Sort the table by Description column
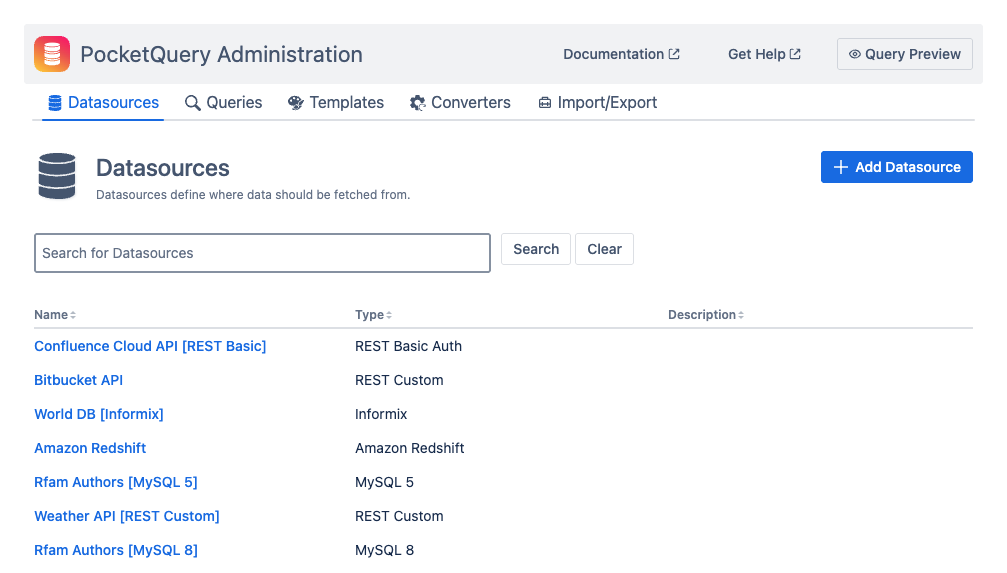The height and width of the screenshot is (573, 1007). pyautogui.click(x=705, y=315)
